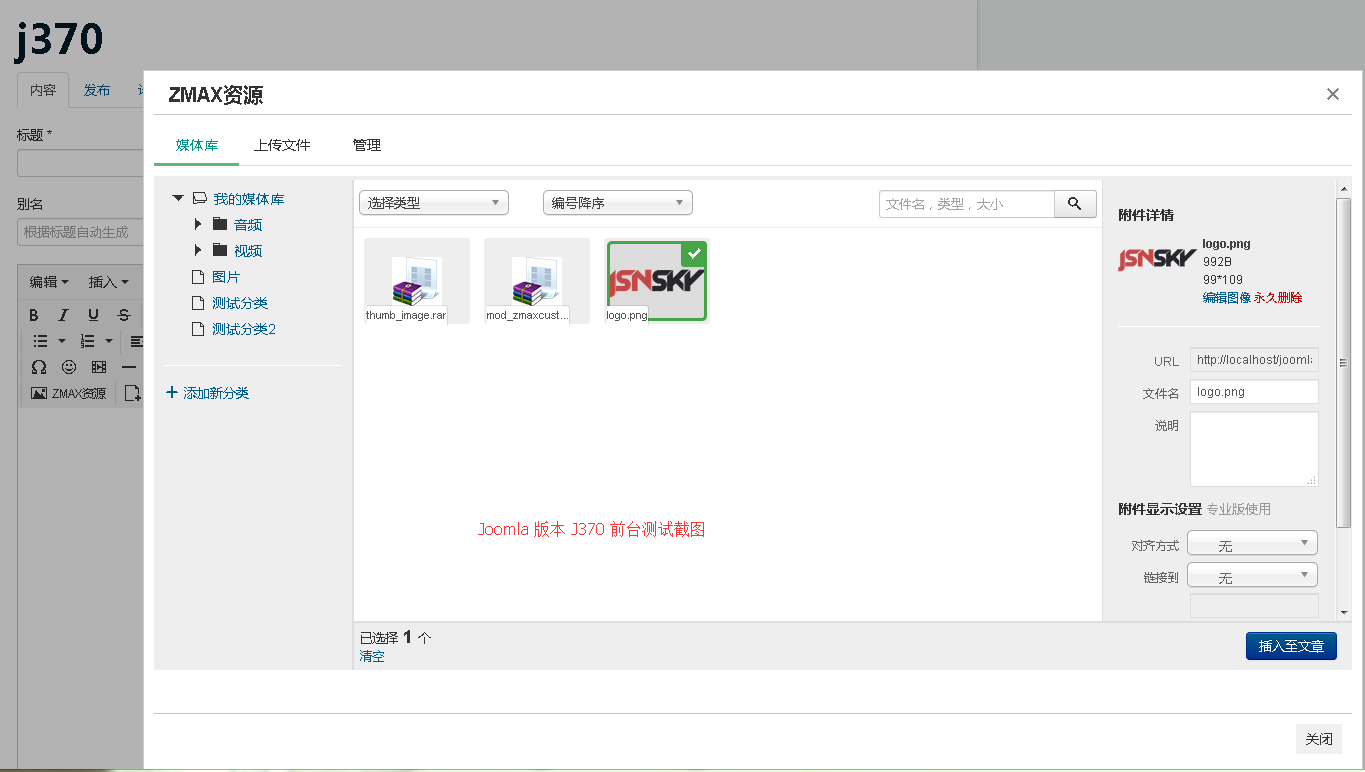Expand the 音频 folder arrow
This screenshot has width=1365, height=772.
click(x=199, y=224)
